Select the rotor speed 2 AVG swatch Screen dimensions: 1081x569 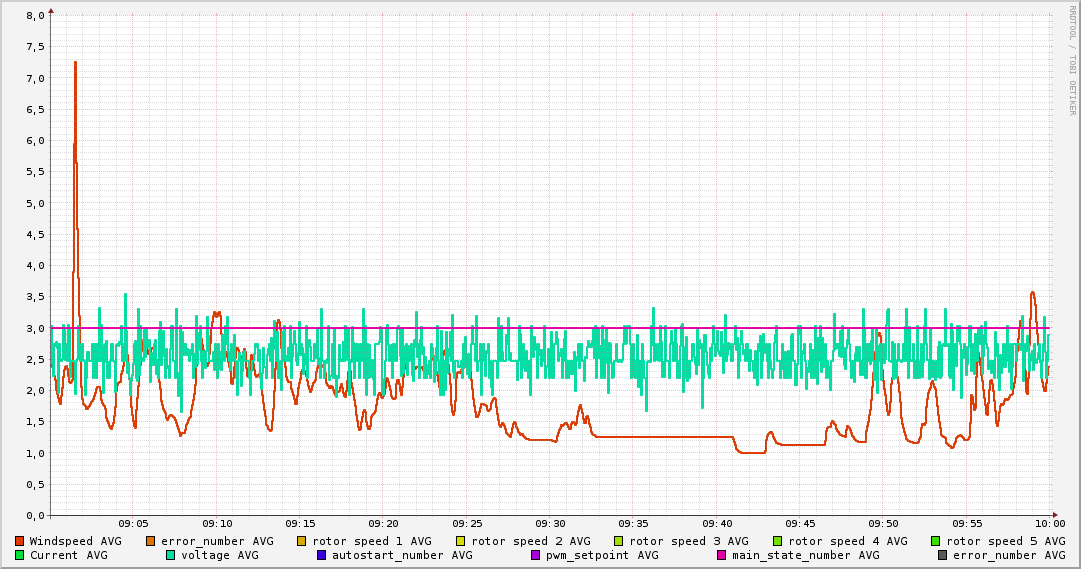tap(461, 541)
